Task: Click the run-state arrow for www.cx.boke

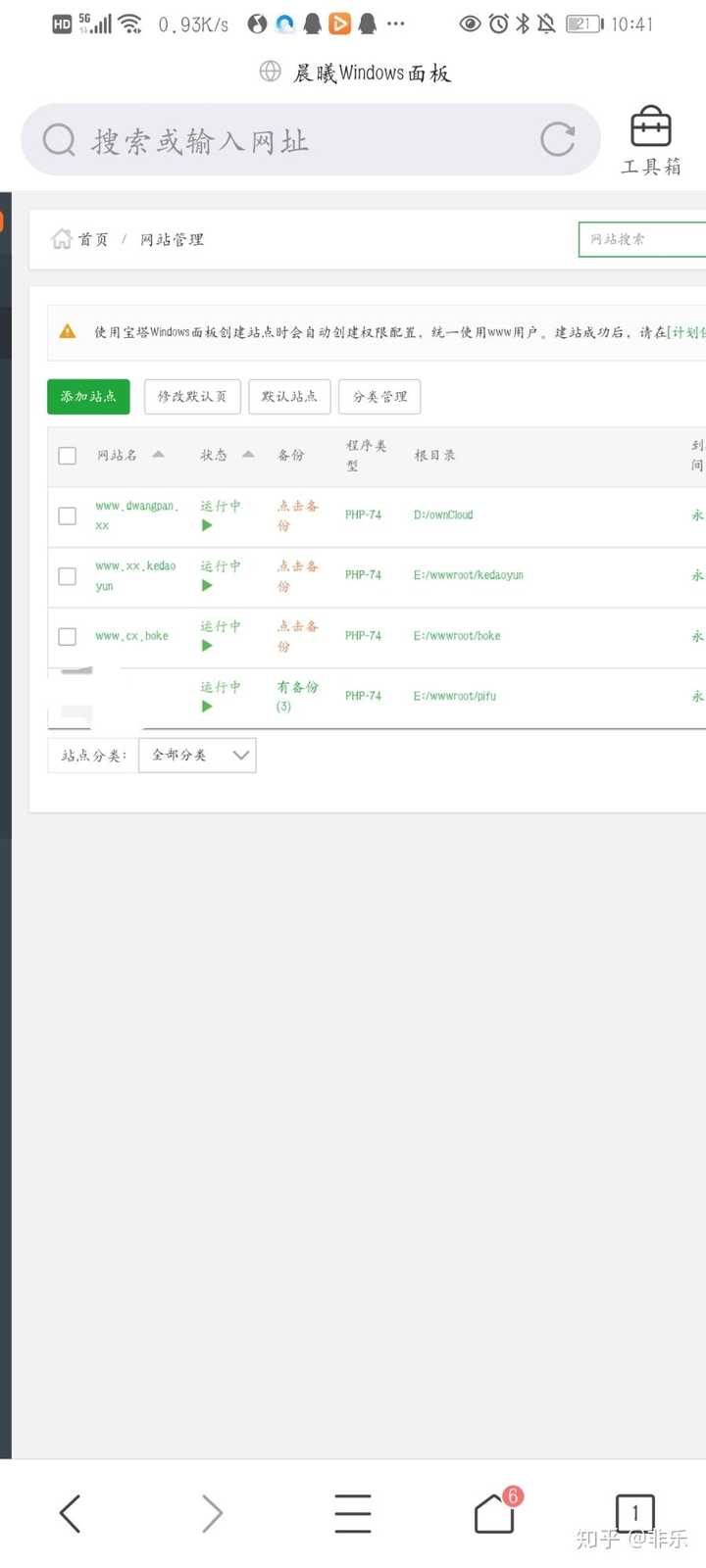Action: (x=207, y=646)
